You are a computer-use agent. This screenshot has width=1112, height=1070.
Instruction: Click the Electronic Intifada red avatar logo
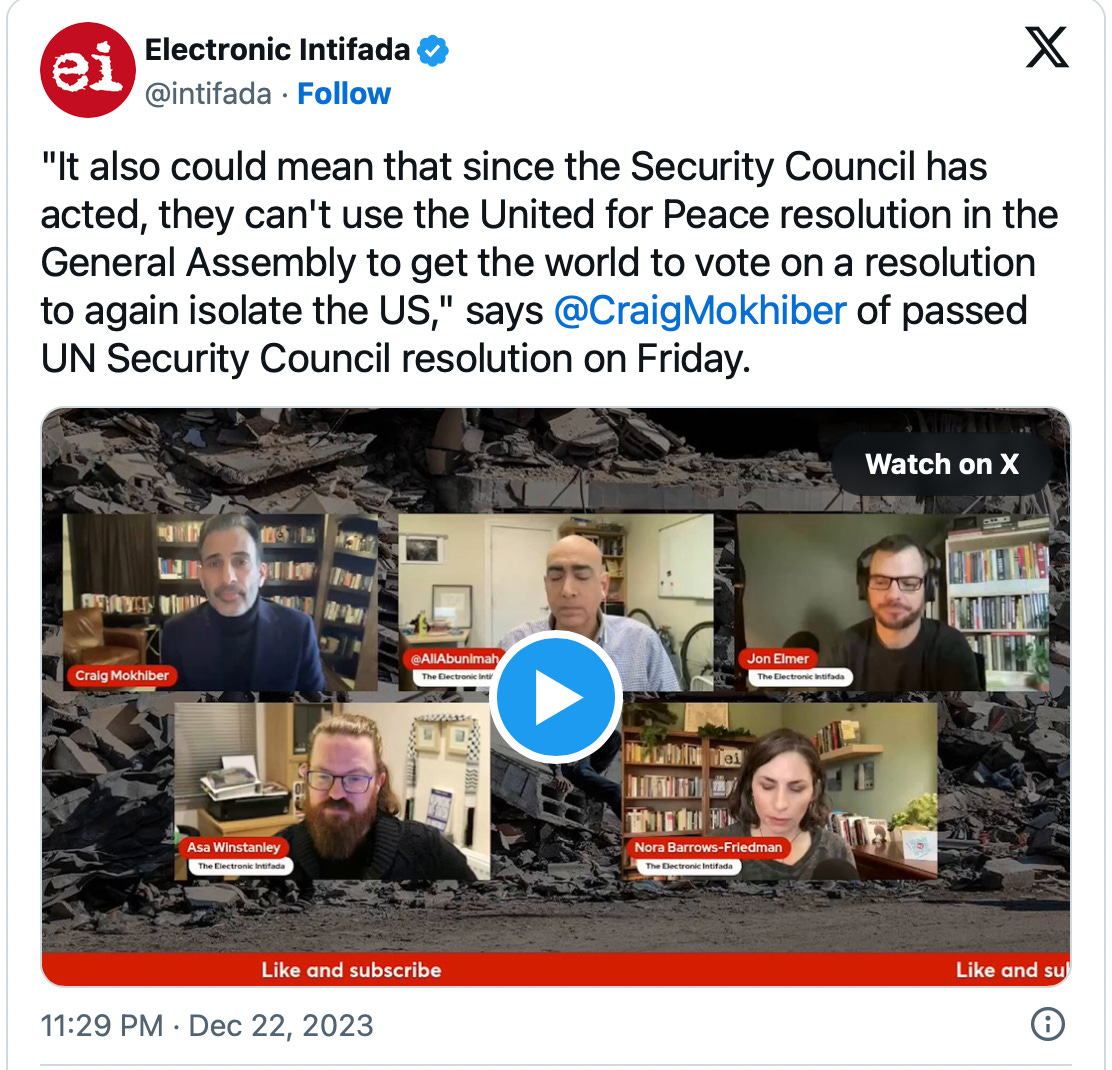(87, 69)
